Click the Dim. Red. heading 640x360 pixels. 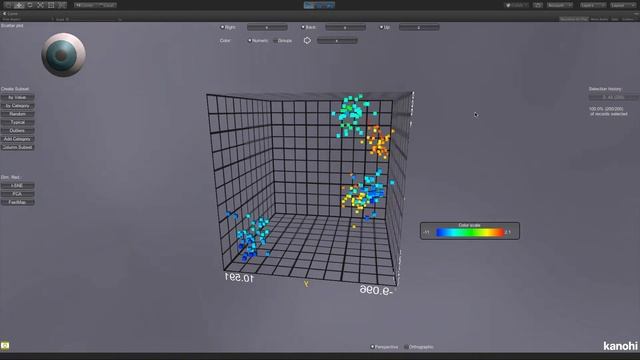(x=11, y=177)
